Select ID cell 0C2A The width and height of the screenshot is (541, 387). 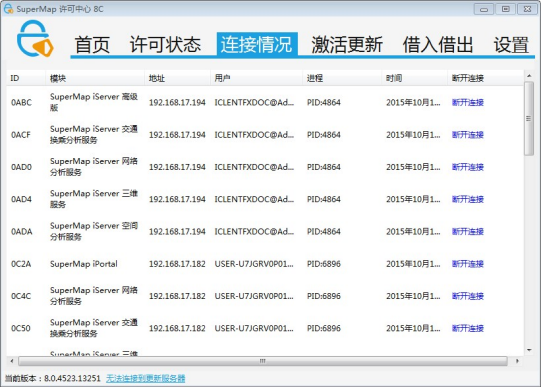tap(21, 264)
